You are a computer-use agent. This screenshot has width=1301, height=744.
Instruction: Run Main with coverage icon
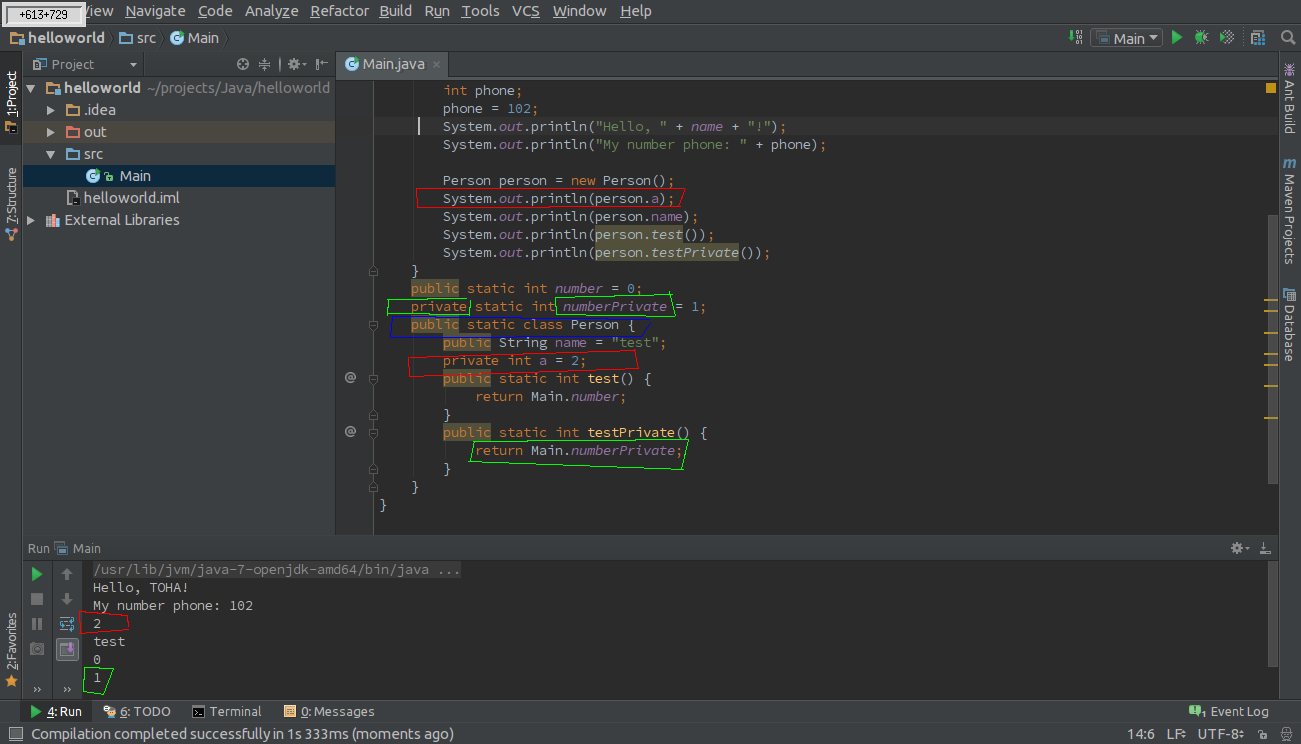1226,38
